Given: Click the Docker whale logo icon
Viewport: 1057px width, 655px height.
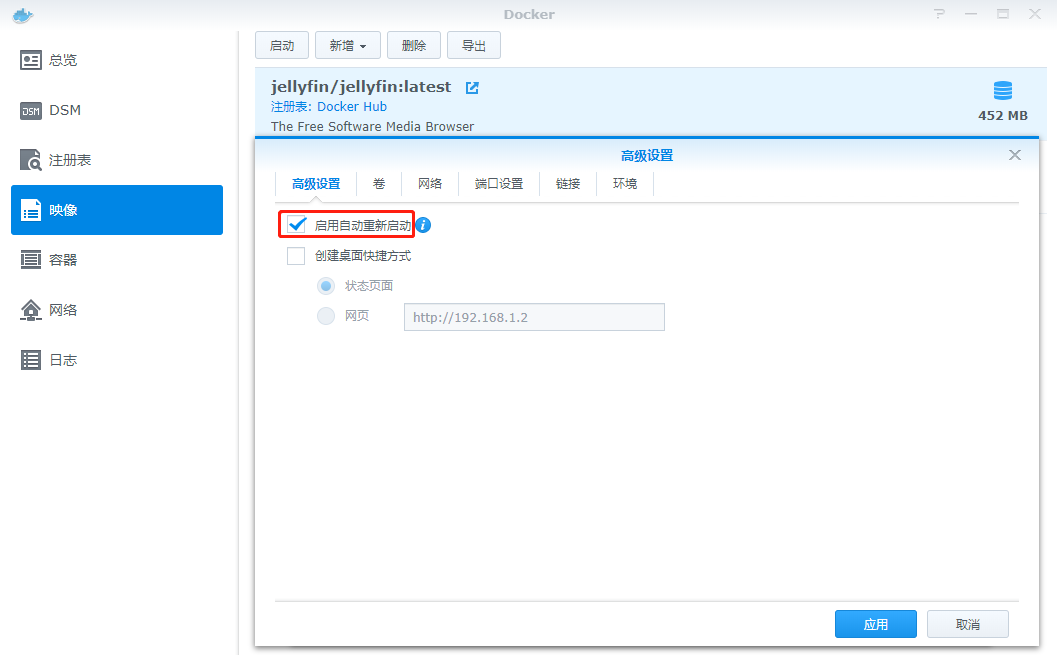Looking at the screenshot, I should click(x=23, y=15).
